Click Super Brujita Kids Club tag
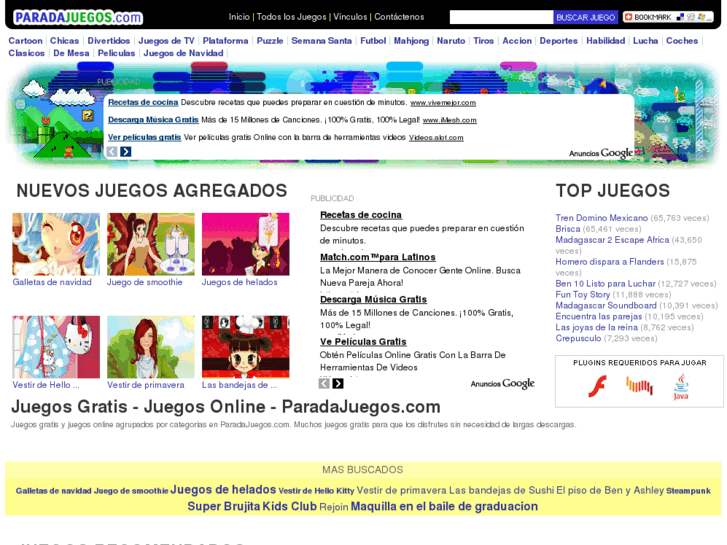This screenshot has height=545, width=727. pyautogui.click(x=252, y=507)
